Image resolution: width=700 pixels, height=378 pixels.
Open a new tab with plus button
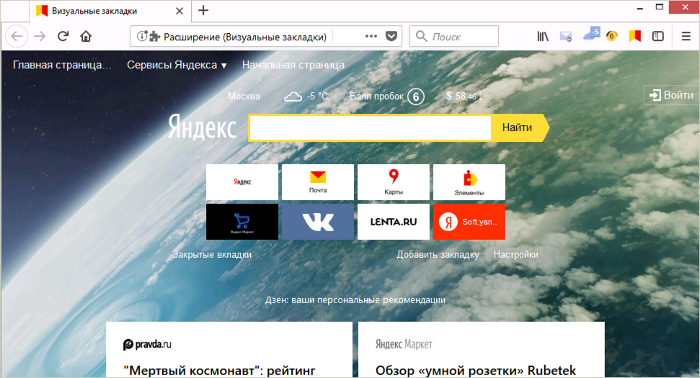click(203, 10)
